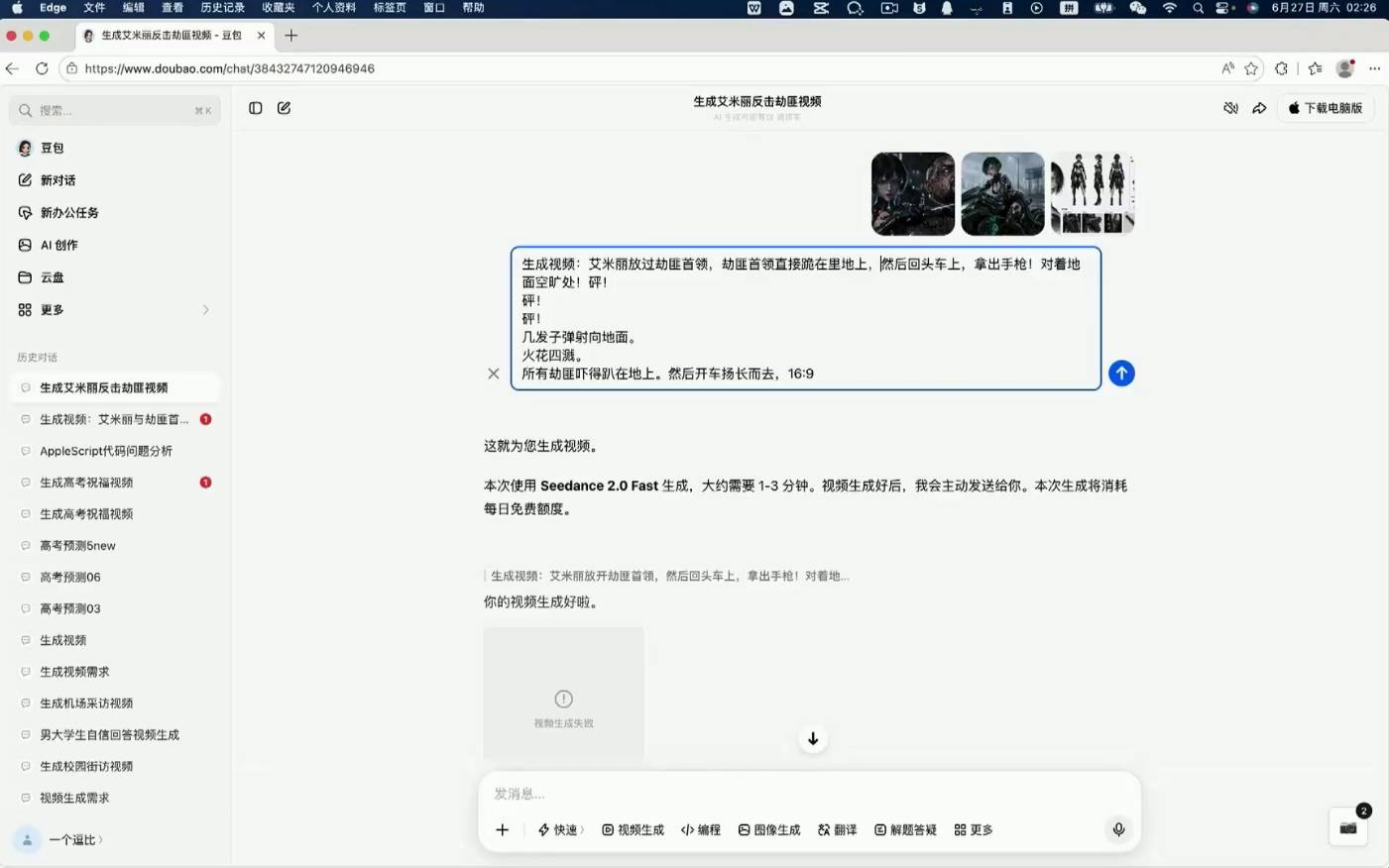
Task: Open chat 生成校园街访视频
Action: (114, 766)
